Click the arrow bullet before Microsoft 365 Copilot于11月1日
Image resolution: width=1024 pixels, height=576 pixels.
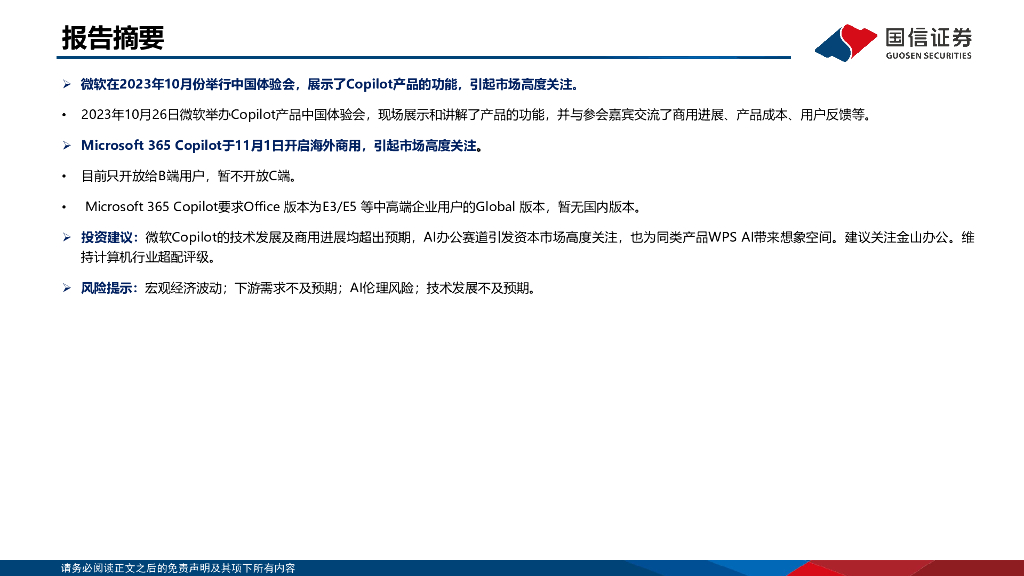(67, 146)
